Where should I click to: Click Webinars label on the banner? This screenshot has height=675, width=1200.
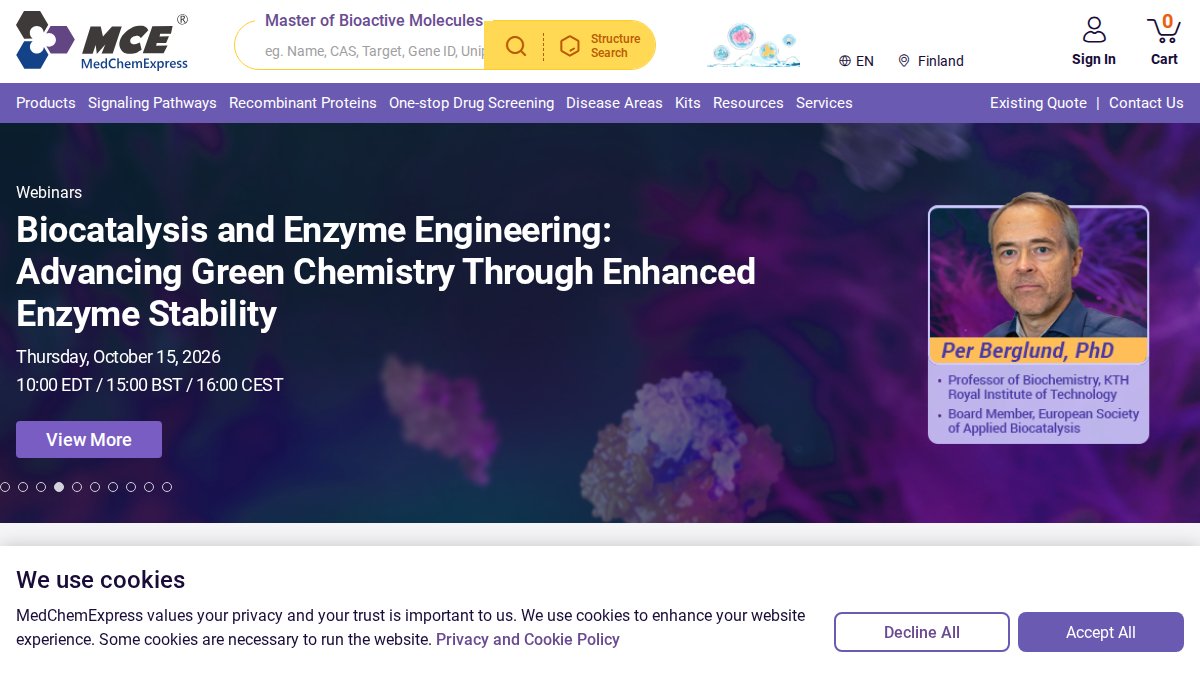click(49, 192)
